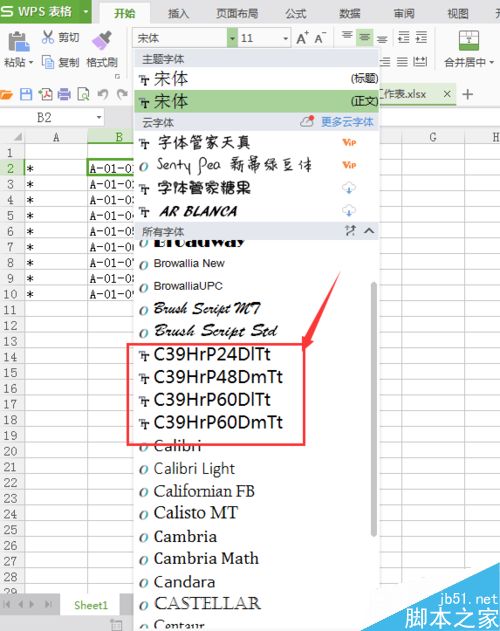Click the column G header
This screenshot has width=500, height=631.
(x=433, y=137)
